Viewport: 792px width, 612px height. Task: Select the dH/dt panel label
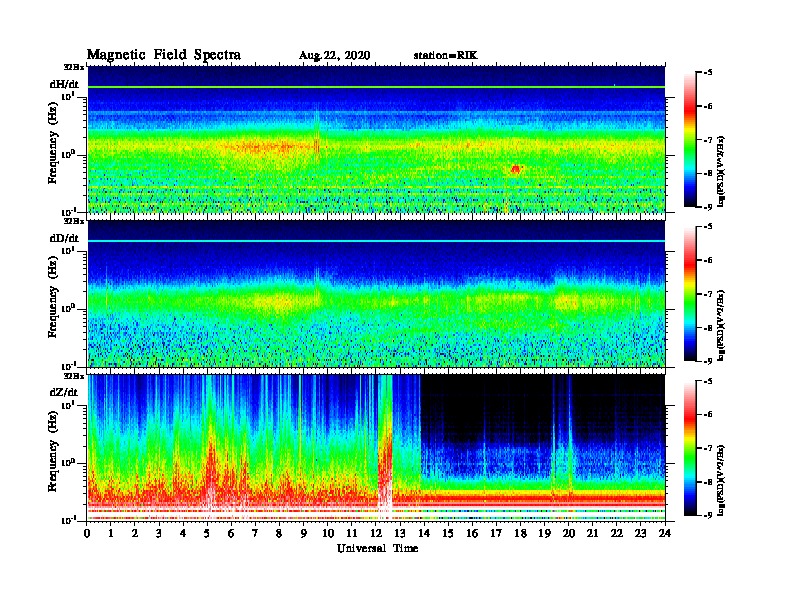[x=64, y=84]
